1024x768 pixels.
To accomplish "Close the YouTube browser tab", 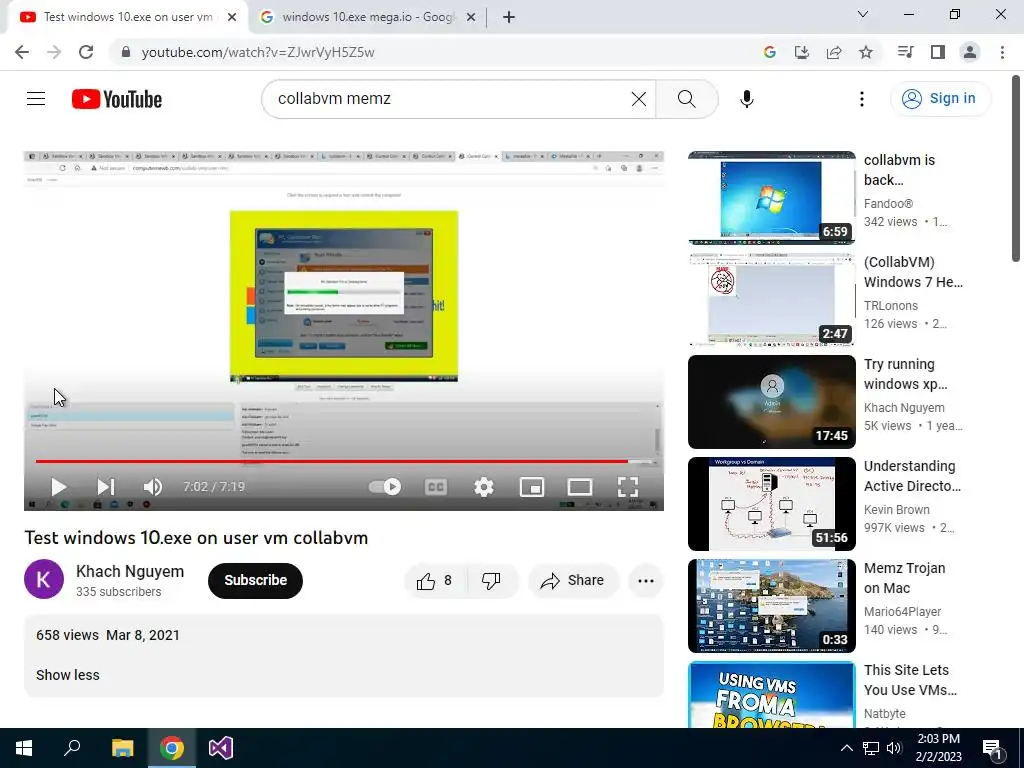I will click(232, 17).
